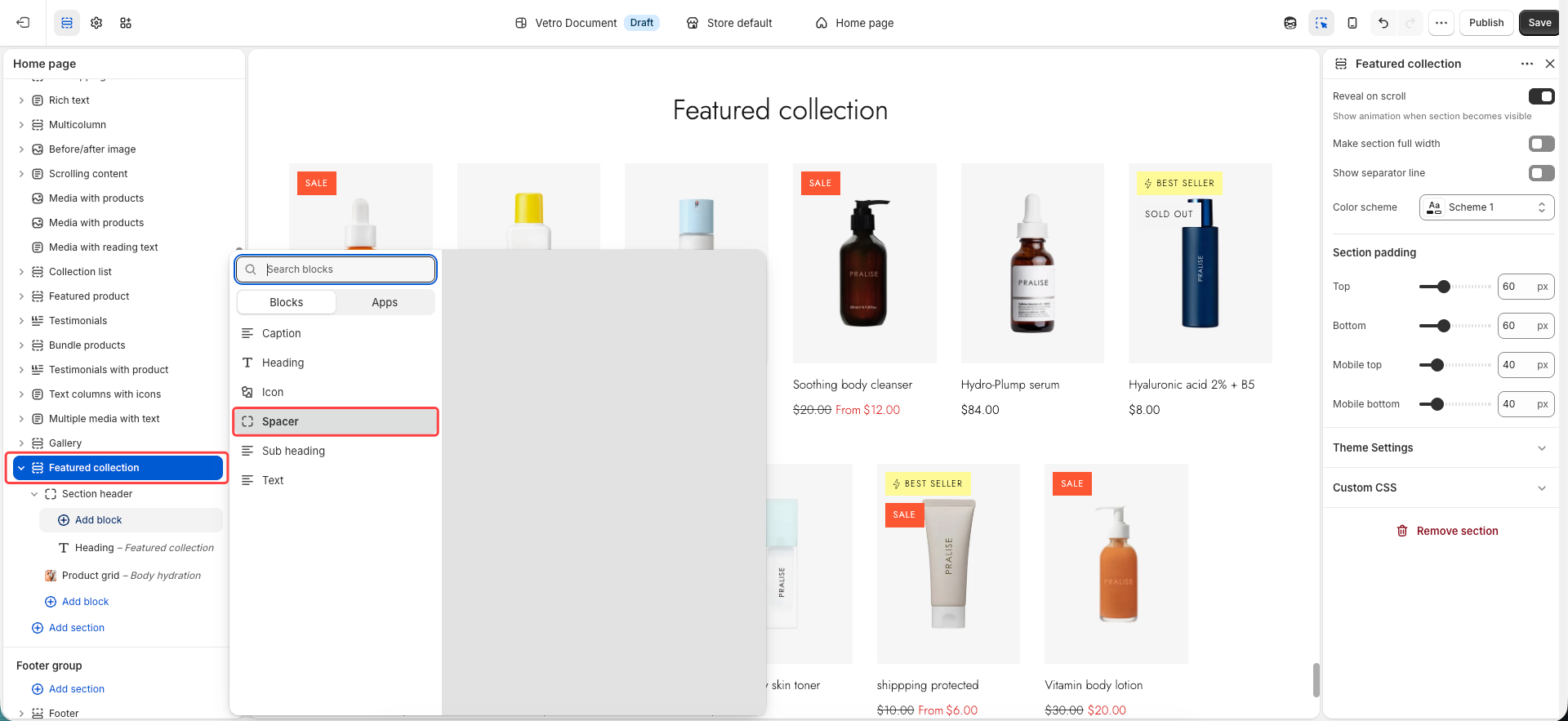This screenshot has width=1568, height=721.
Task: Click the Gallery section icon
Action: point(38,443)
